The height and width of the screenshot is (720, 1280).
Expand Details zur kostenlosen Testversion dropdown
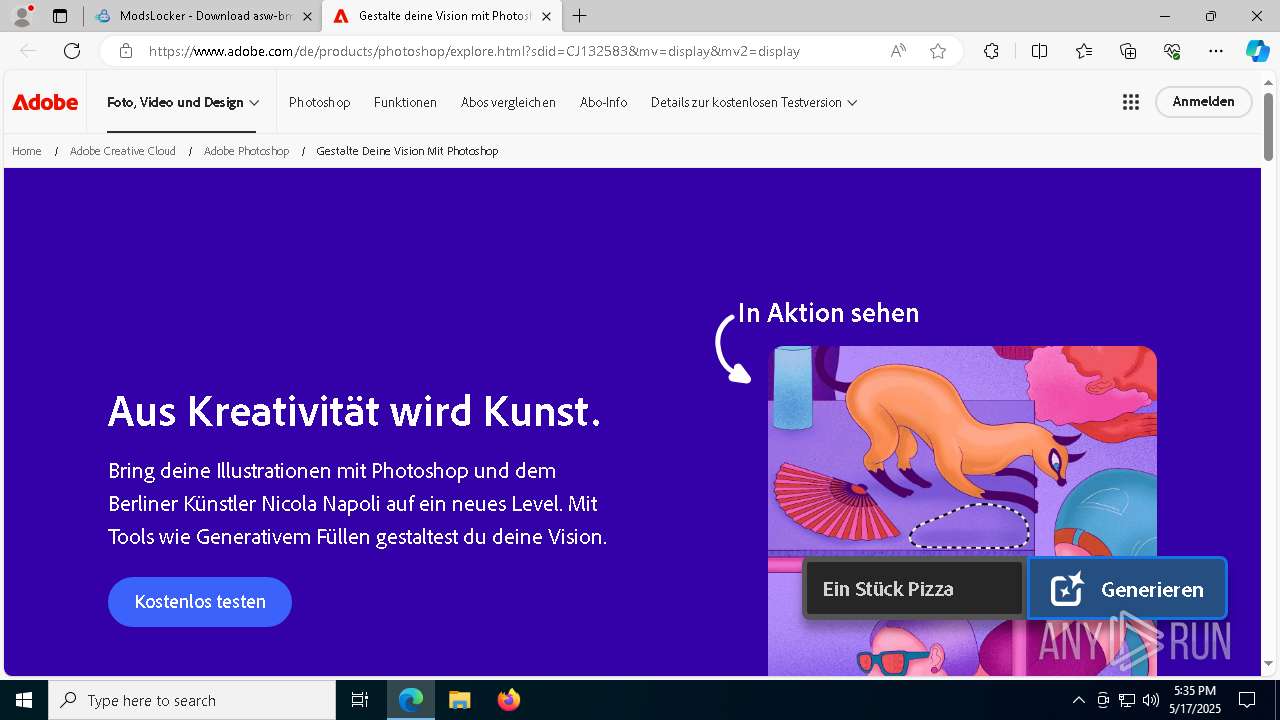pyautogui.click(x=754, y=102)
